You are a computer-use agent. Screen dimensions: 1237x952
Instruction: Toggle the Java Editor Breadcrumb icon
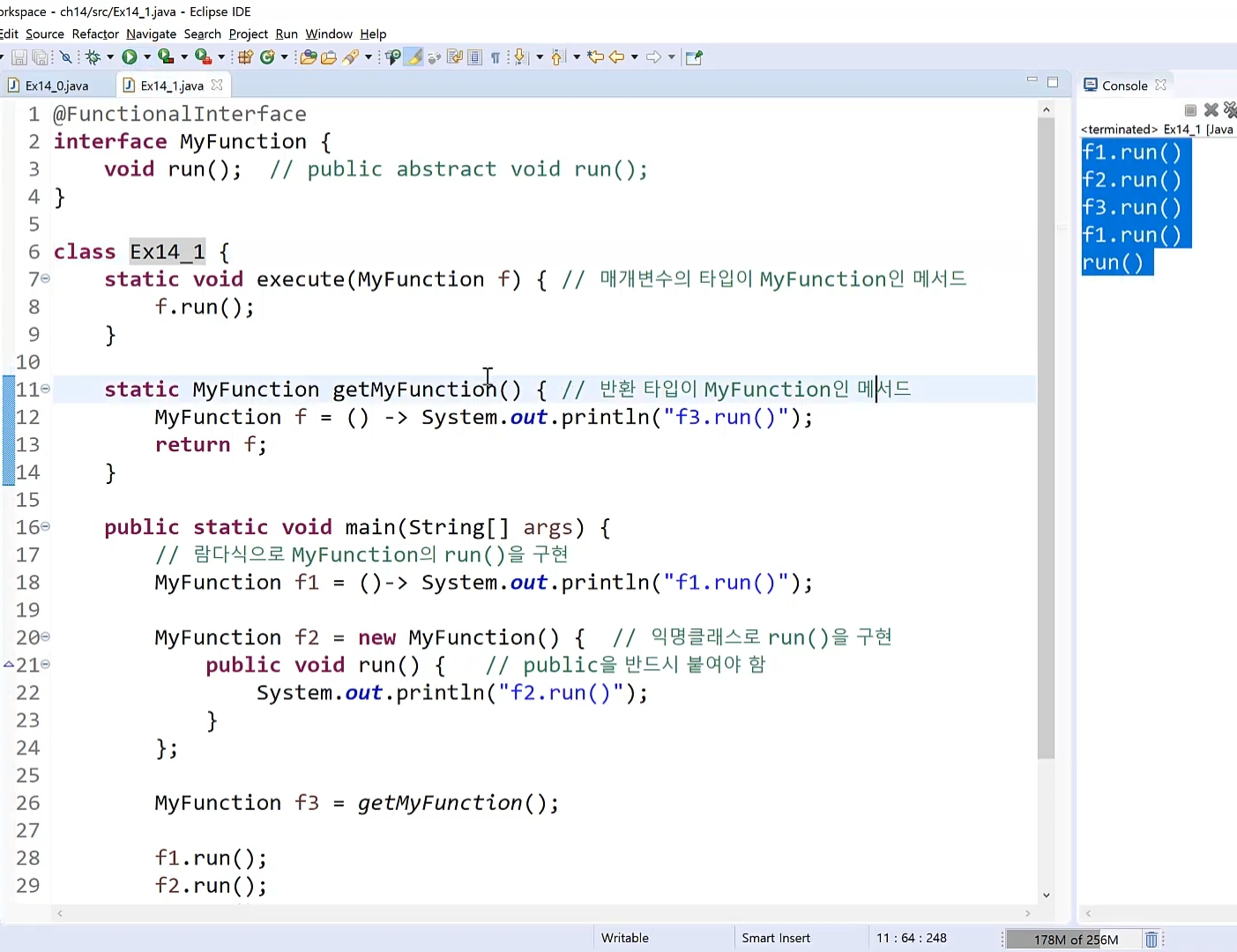393,57
